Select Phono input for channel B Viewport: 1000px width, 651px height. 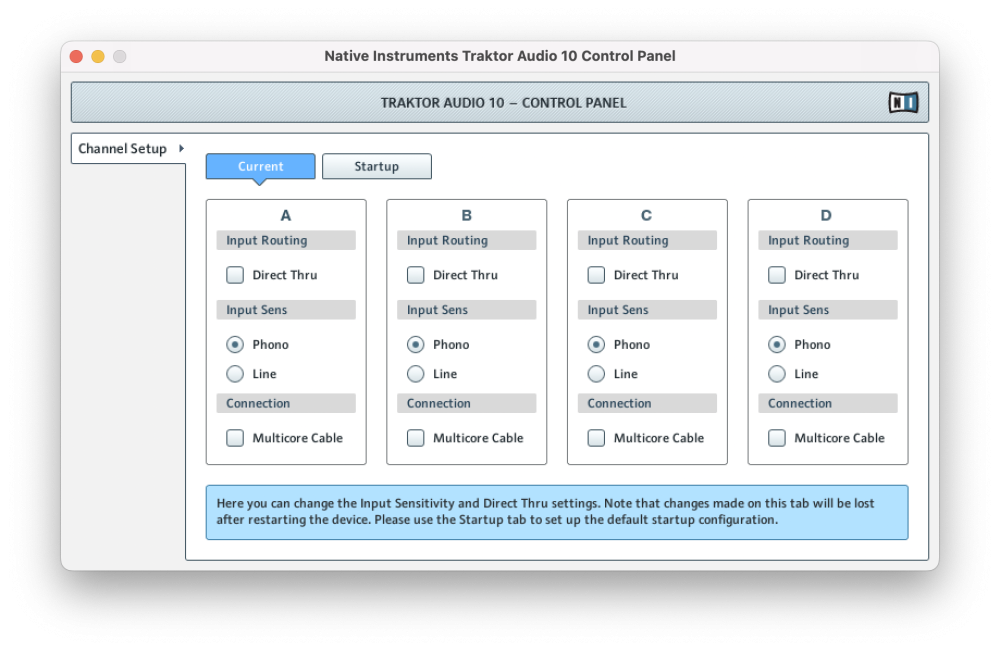point(416,344)
